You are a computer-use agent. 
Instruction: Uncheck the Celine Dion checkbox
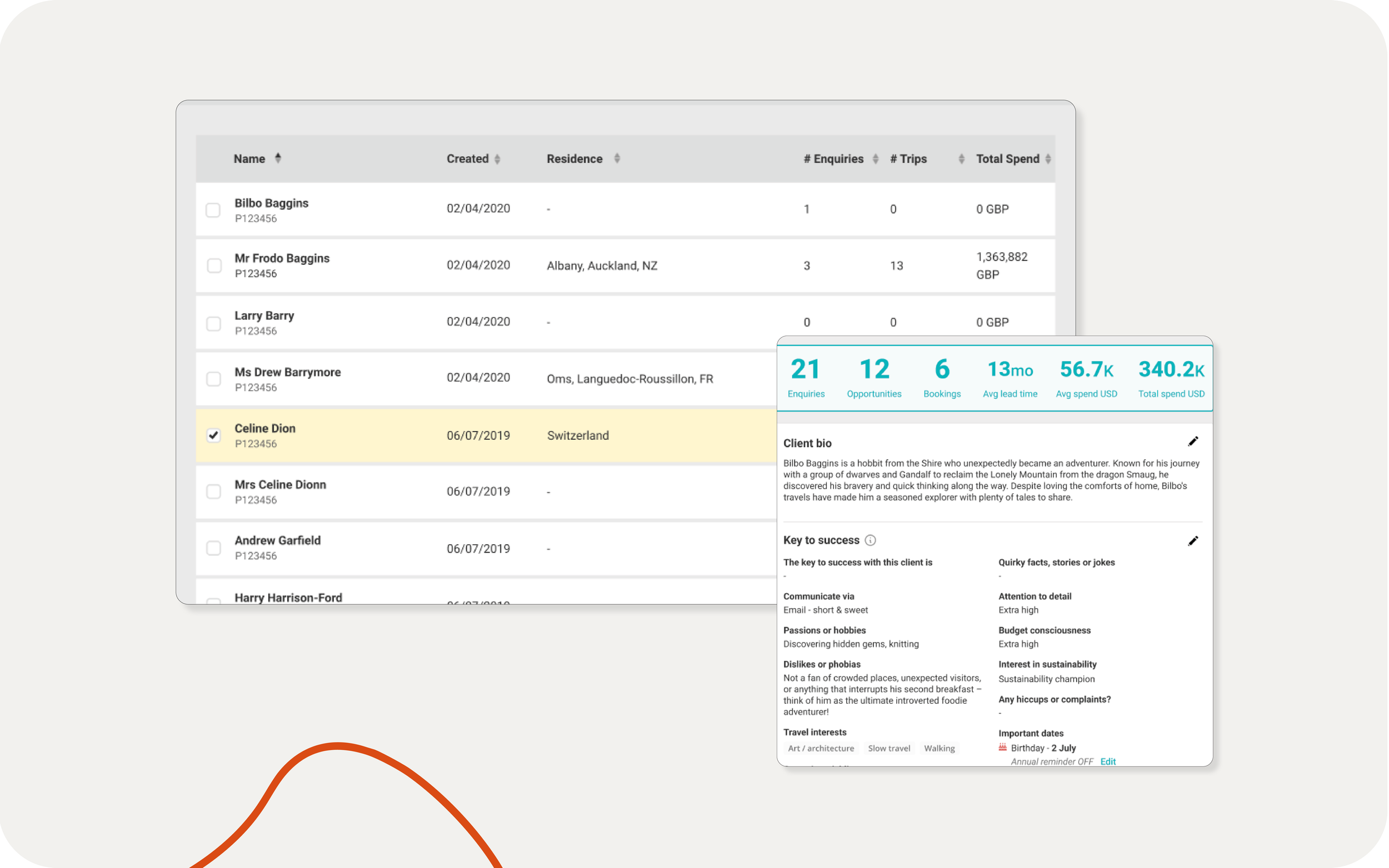pyautogui.click(x=213, y=435)
